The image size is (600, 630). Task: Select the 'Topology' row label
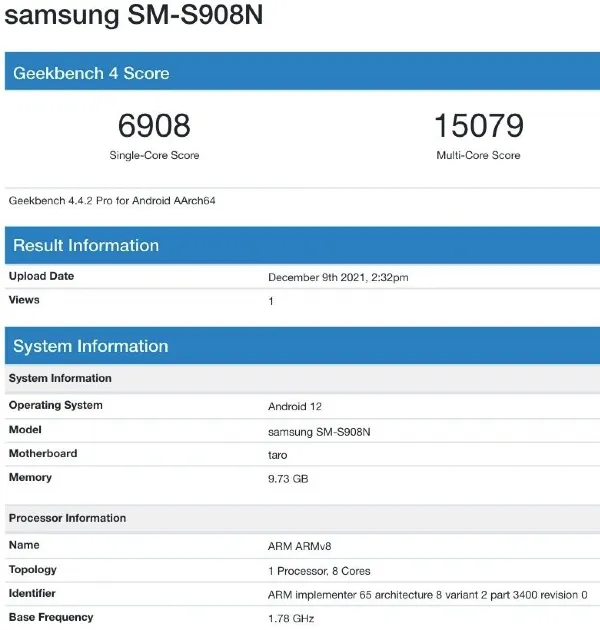pos(33,570)
